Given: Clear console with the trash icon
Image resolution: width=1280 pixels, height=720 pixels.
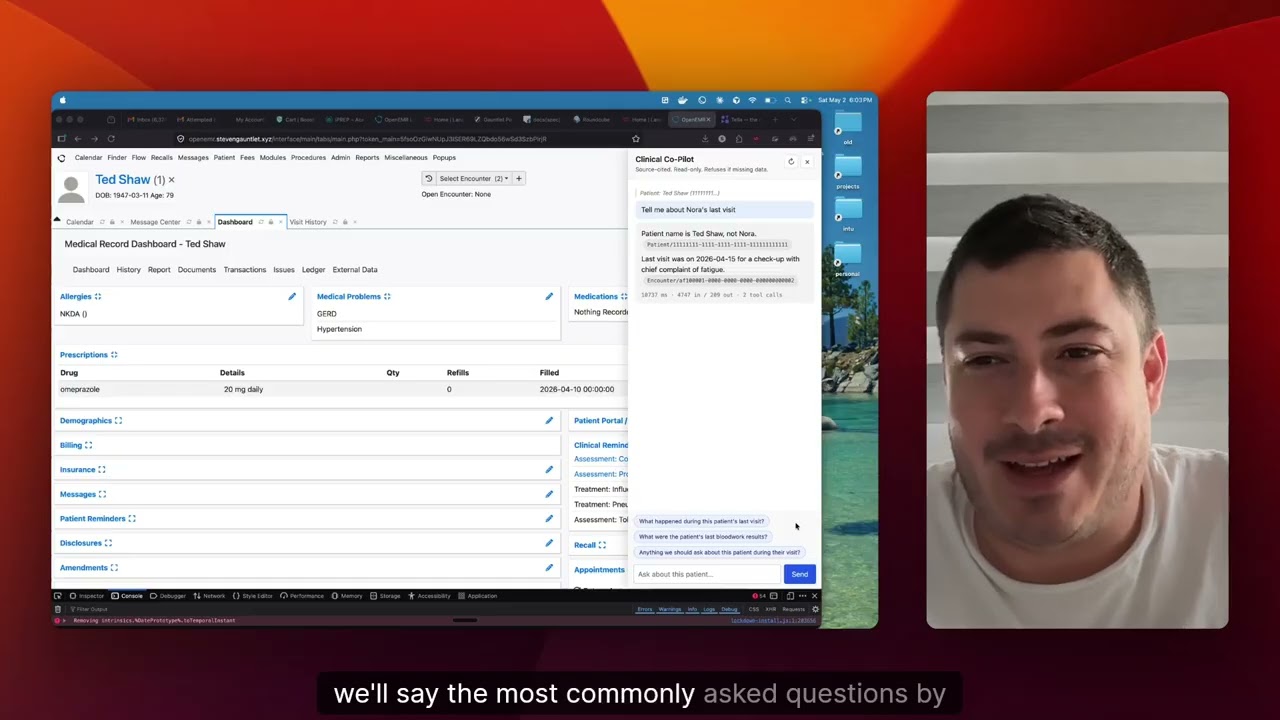Looking at the screenshot, I should click(x=58, y=609).
